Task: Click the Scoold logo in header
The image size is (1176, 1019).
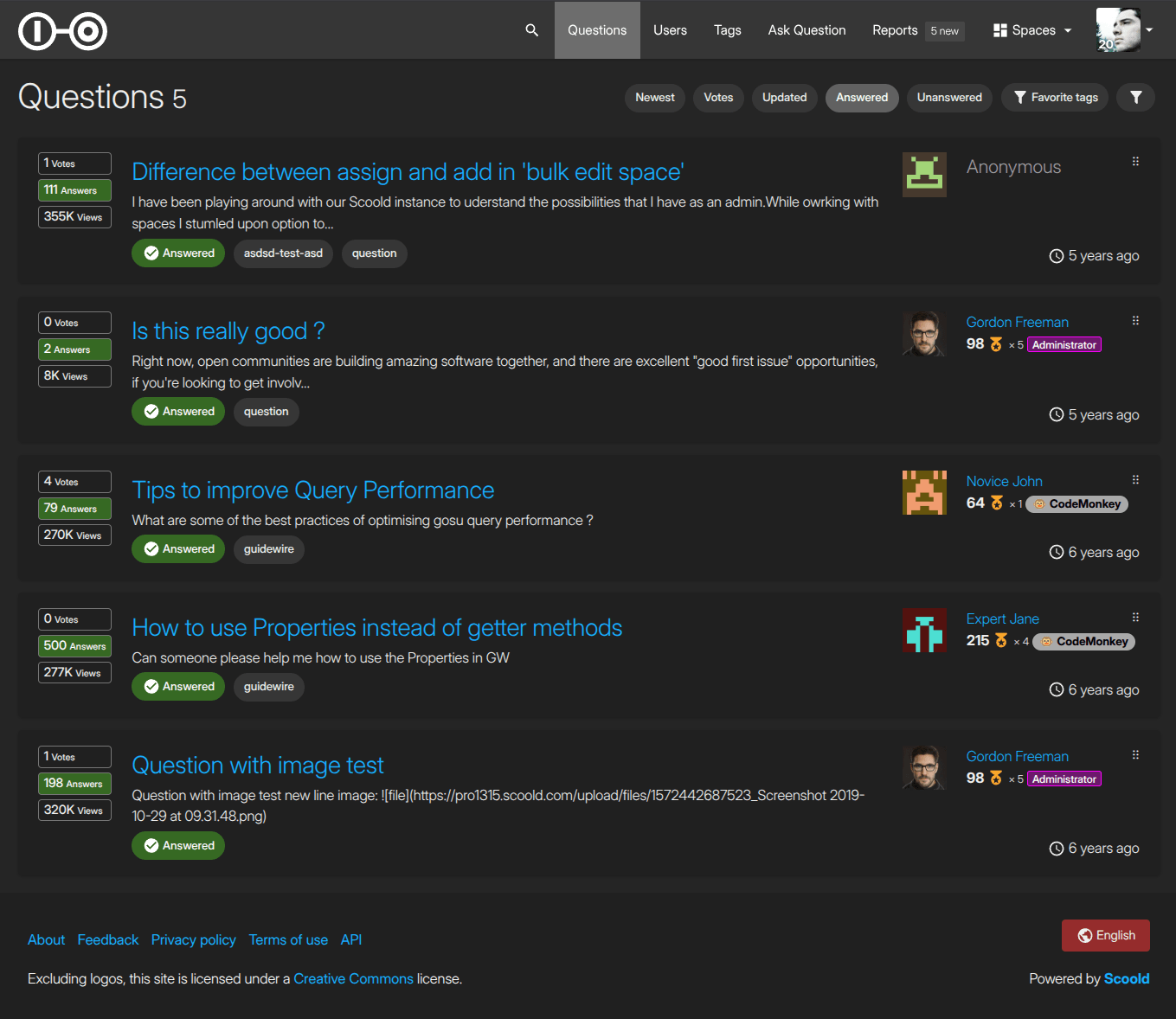Action: 62,31
